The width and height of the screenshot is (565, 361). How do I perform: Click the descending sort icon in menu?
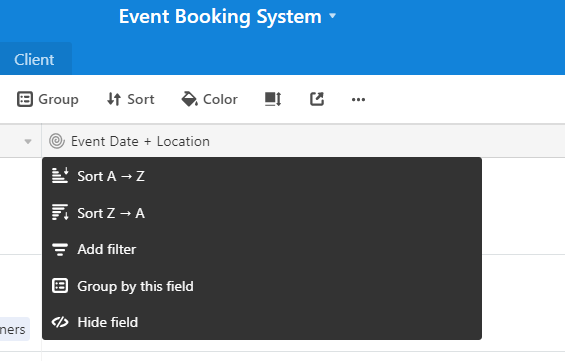(x=60, y=212)
